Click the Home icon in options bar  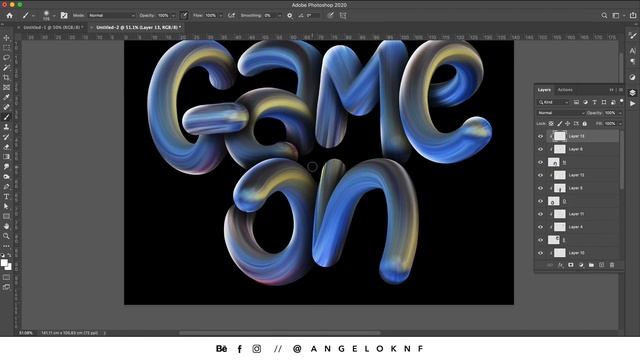(9, 16)
